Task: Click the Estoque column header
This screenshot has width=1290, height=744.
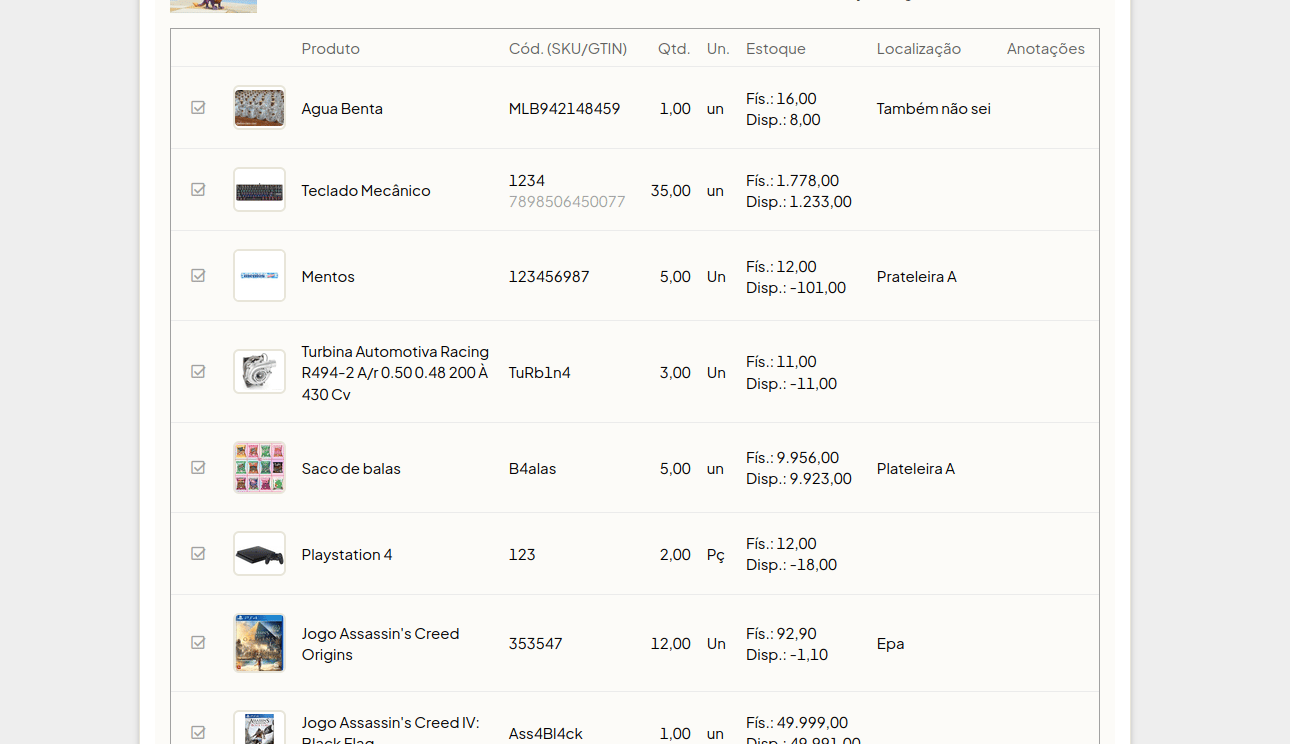Action: click(776, 48)
